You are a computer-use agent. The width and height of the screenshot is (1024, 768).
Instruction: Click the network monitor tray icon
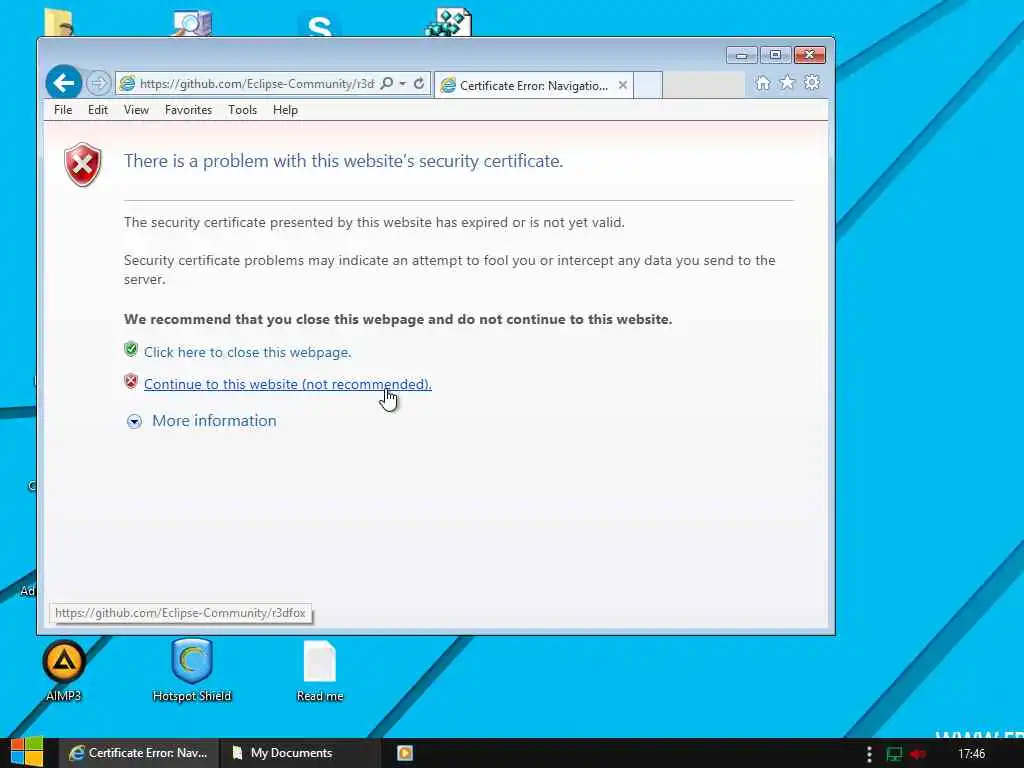click(x=893, y=754)
